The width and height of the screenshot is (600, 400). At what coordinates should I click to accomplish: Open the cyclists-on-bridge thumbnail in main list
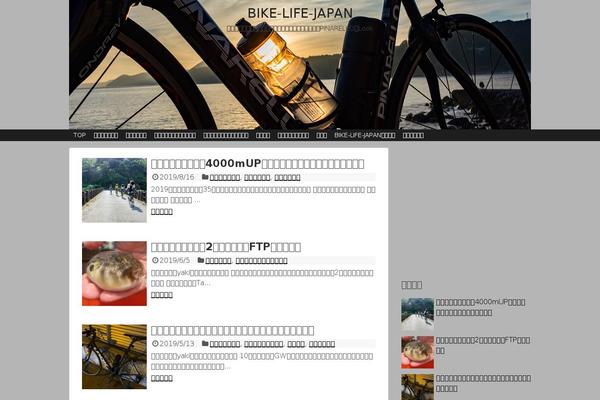click(x=114, y=190)
